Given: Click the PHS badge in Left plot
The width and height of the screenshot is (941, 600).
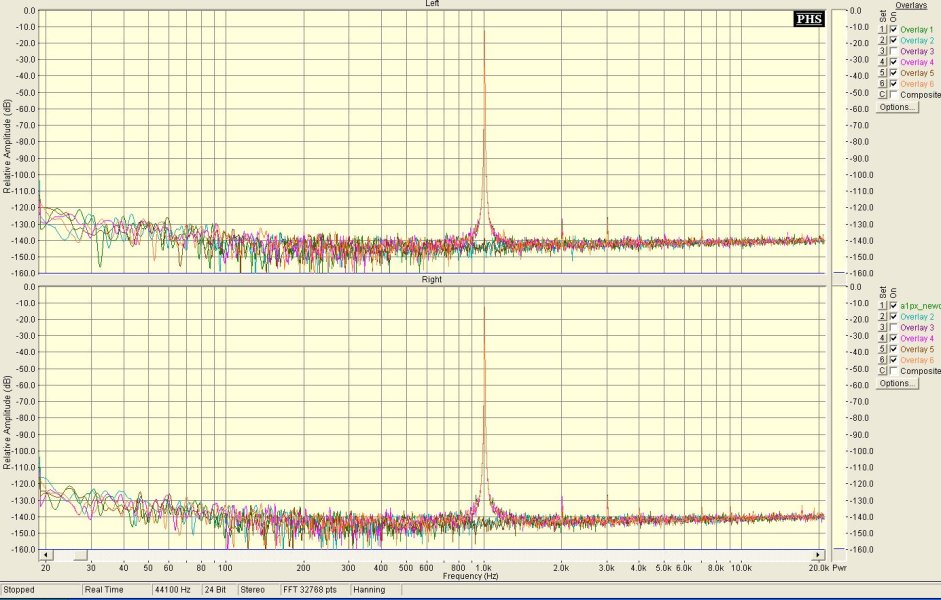Looking at the screenshot, I should click(809, 19).
